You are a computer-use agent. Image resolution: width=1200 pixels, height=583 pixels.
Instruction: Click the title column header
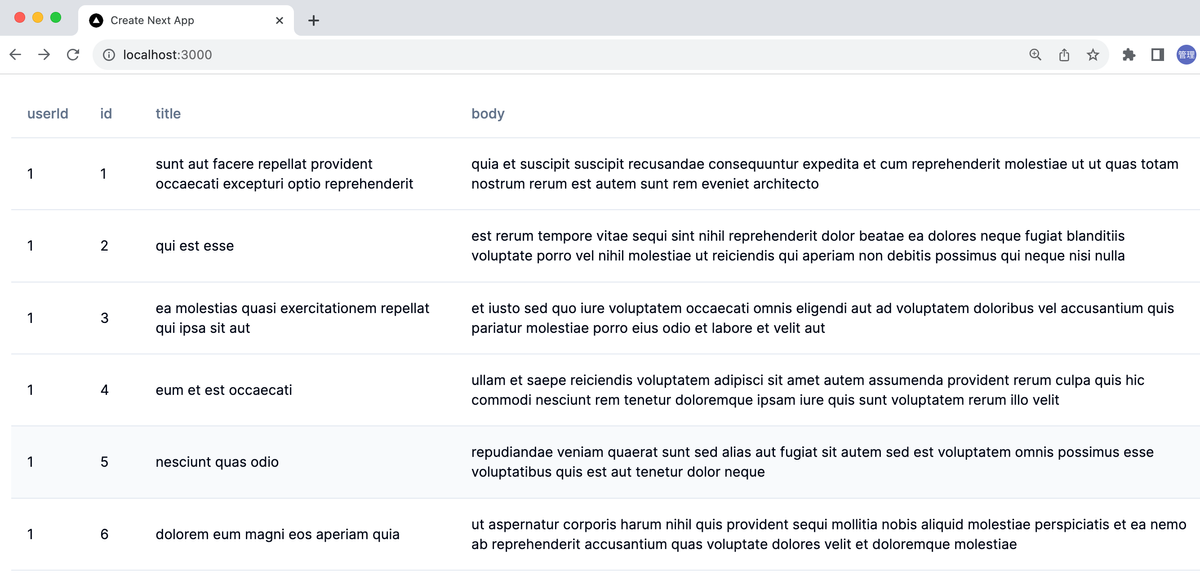pos(168,114)
